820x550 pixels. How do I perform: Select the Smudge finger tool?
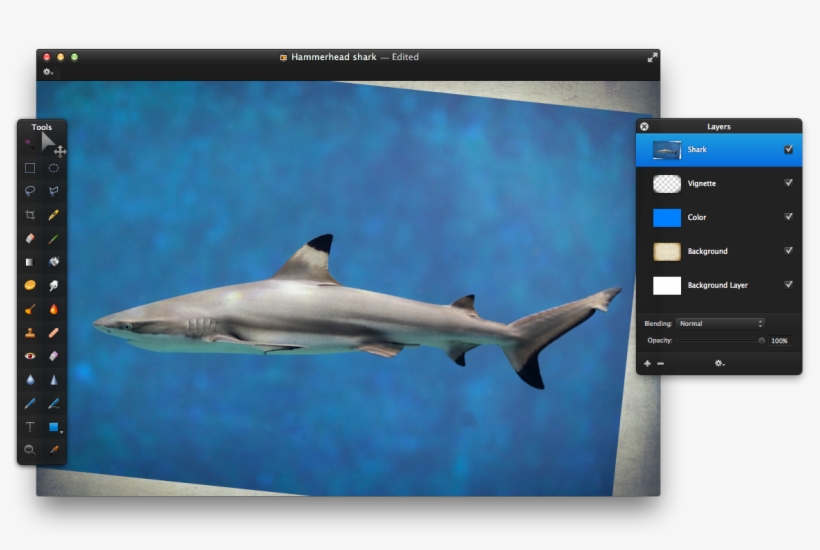pos(53,285)
